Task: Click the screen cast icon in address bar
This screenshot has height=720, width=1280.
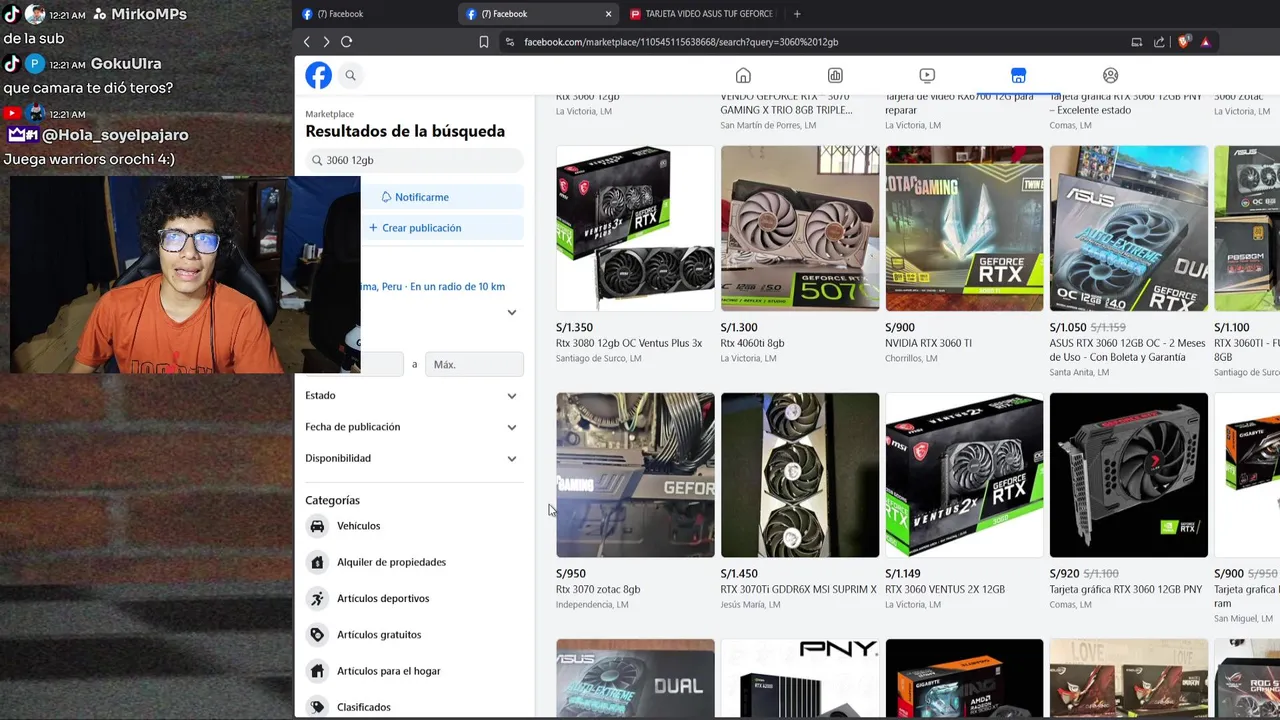Action: point(1136,42)
